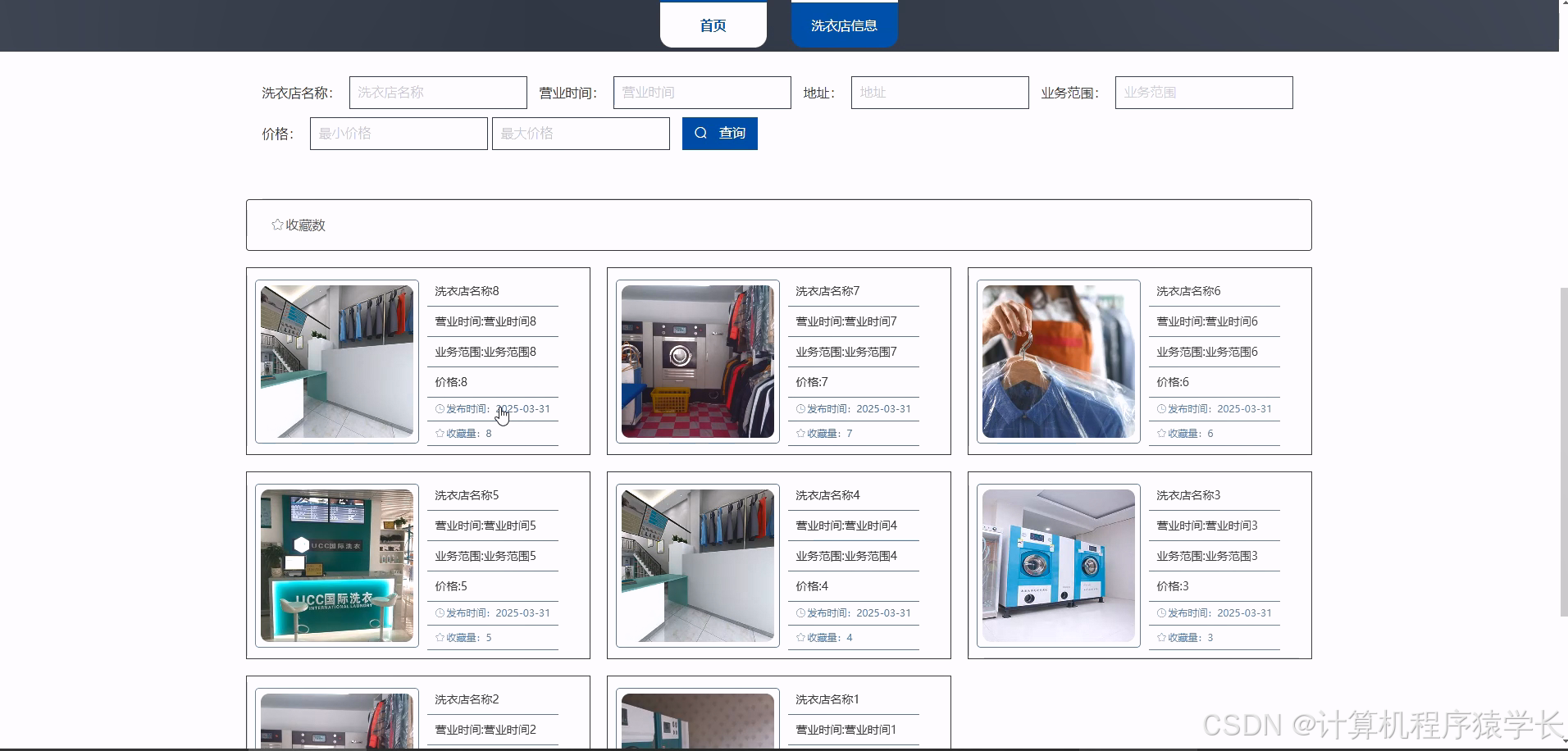Click the clock icon in 洗衣店名称8 card
Image resolution: width=1568 pixels, height=751 pixels.
440,408
